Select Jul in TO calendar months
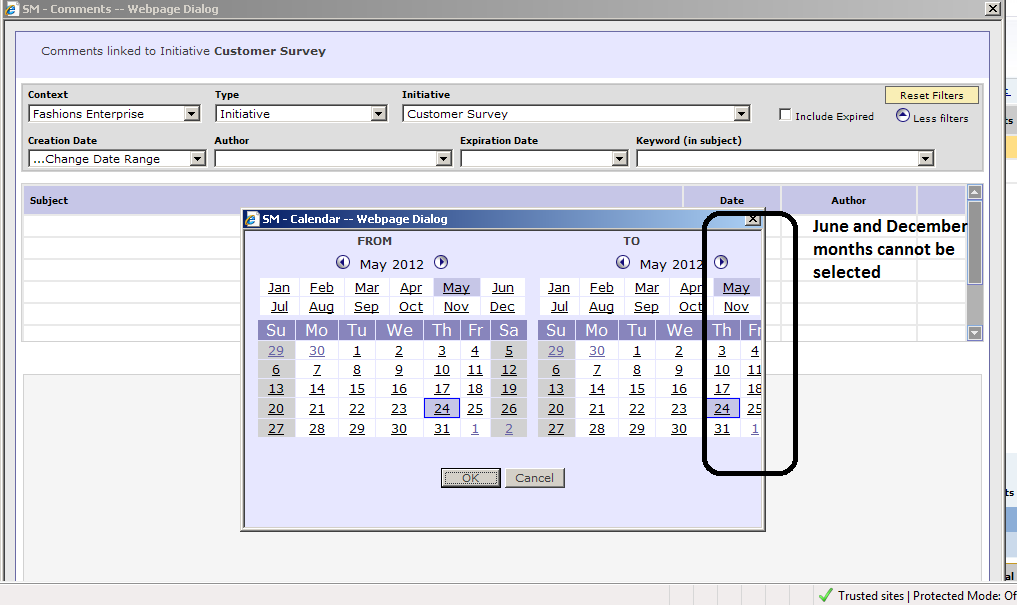Viewport: 1017px width, 606px height. tap(559, 306)
